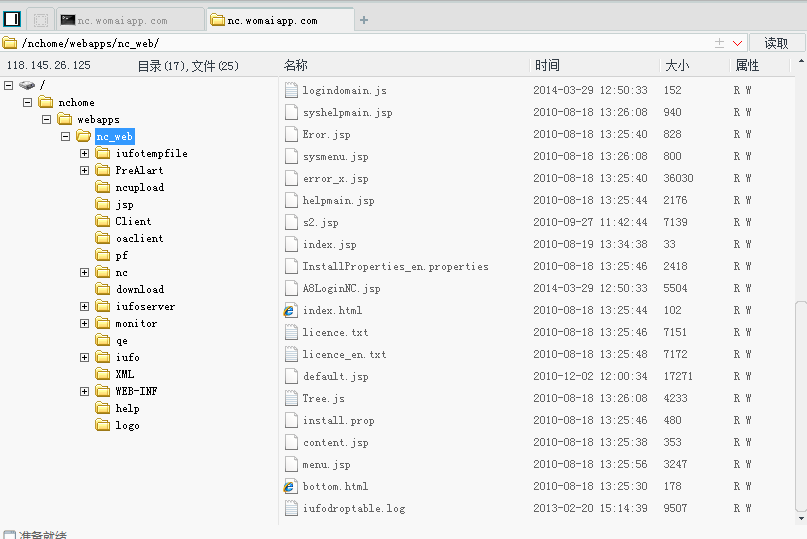
Task: Collapse the root / drive node
Action: [8, 85]
